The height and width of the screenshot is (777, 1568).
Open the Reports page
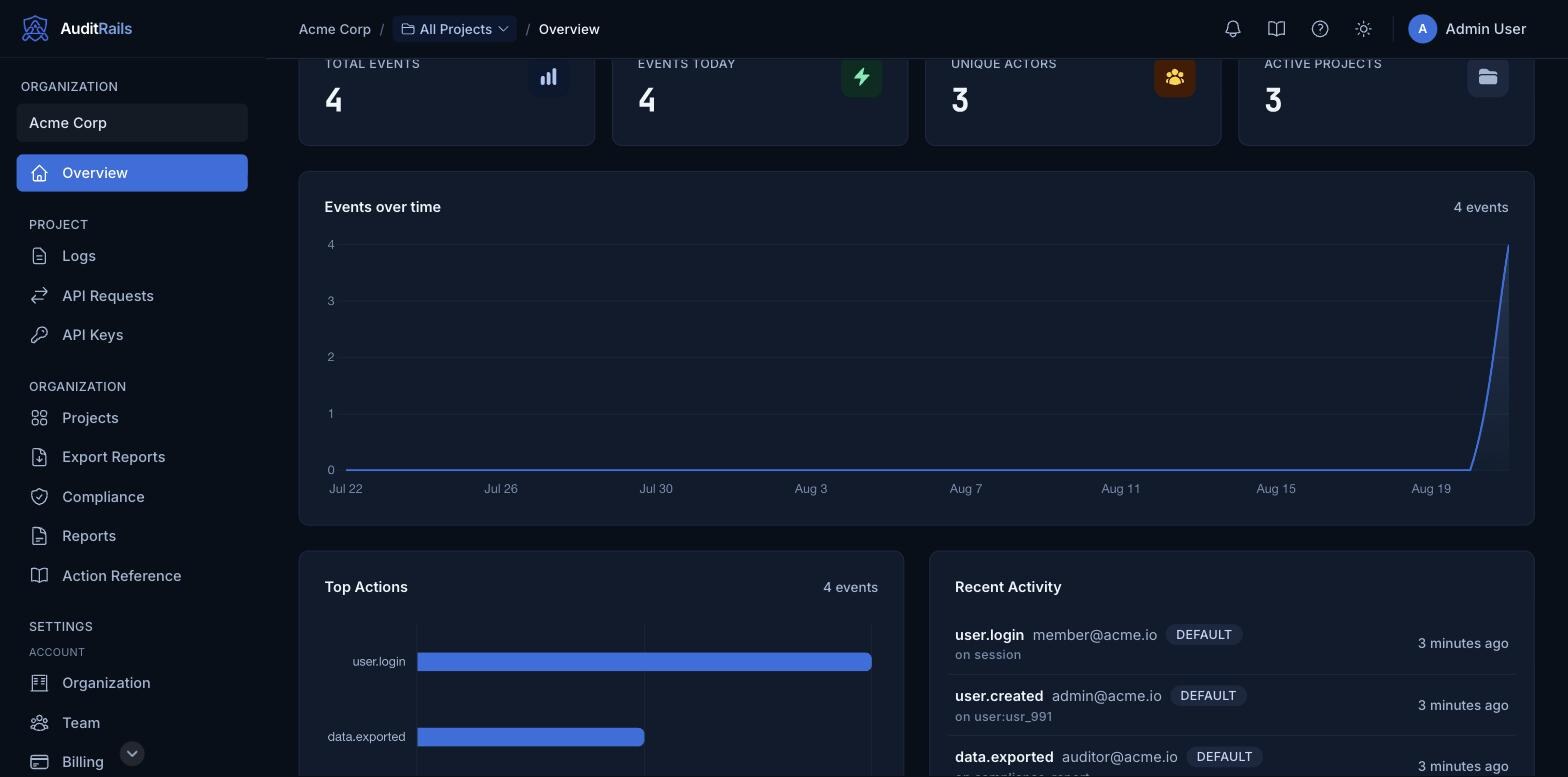132,536
